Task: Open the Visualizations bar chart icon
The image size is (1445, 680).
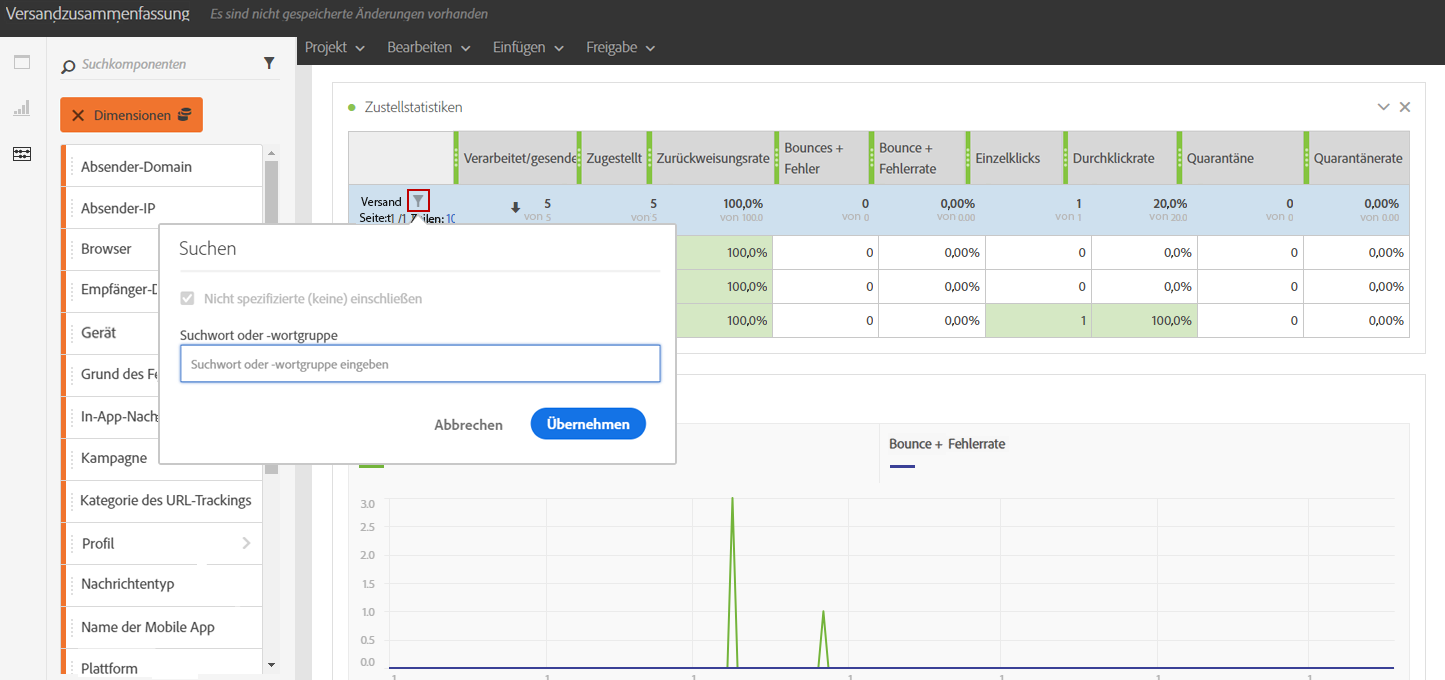Action: tap(22, 108)
